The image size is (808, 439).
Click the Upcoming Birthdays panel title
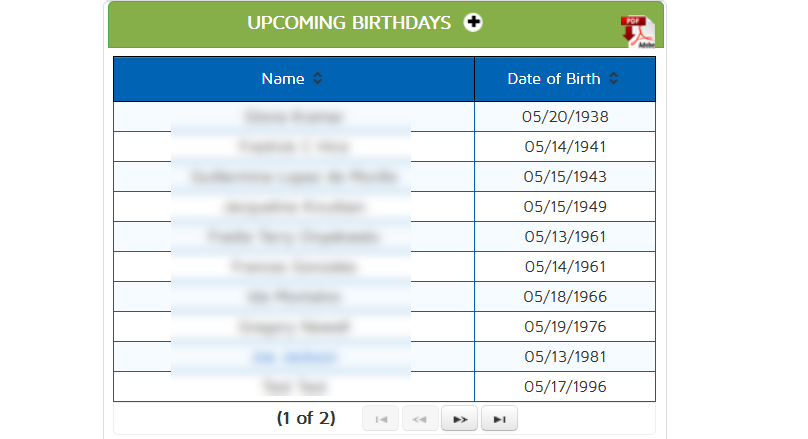349,23
